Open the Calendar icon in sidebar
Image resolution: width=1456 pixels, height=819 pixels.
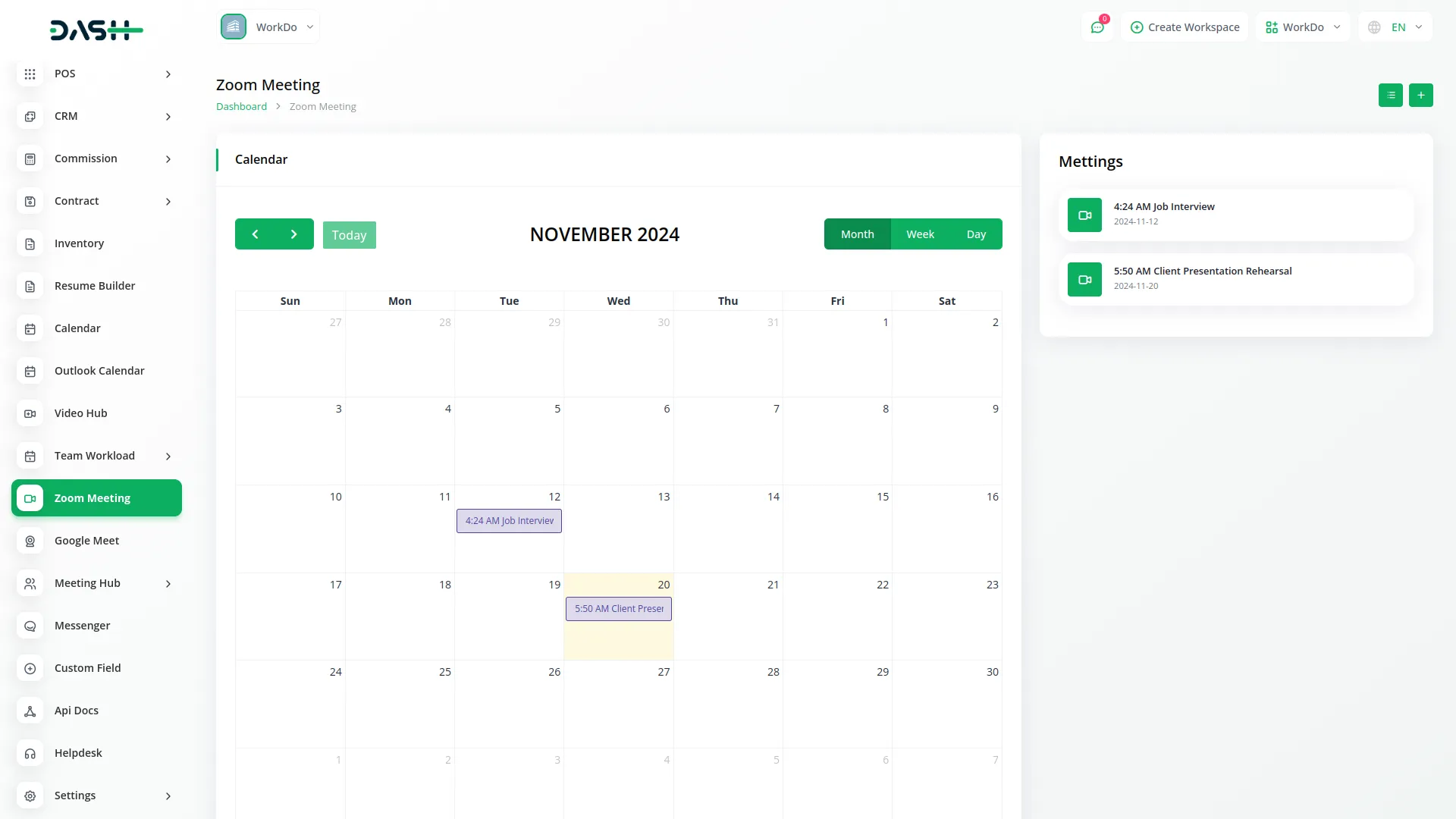30,328
